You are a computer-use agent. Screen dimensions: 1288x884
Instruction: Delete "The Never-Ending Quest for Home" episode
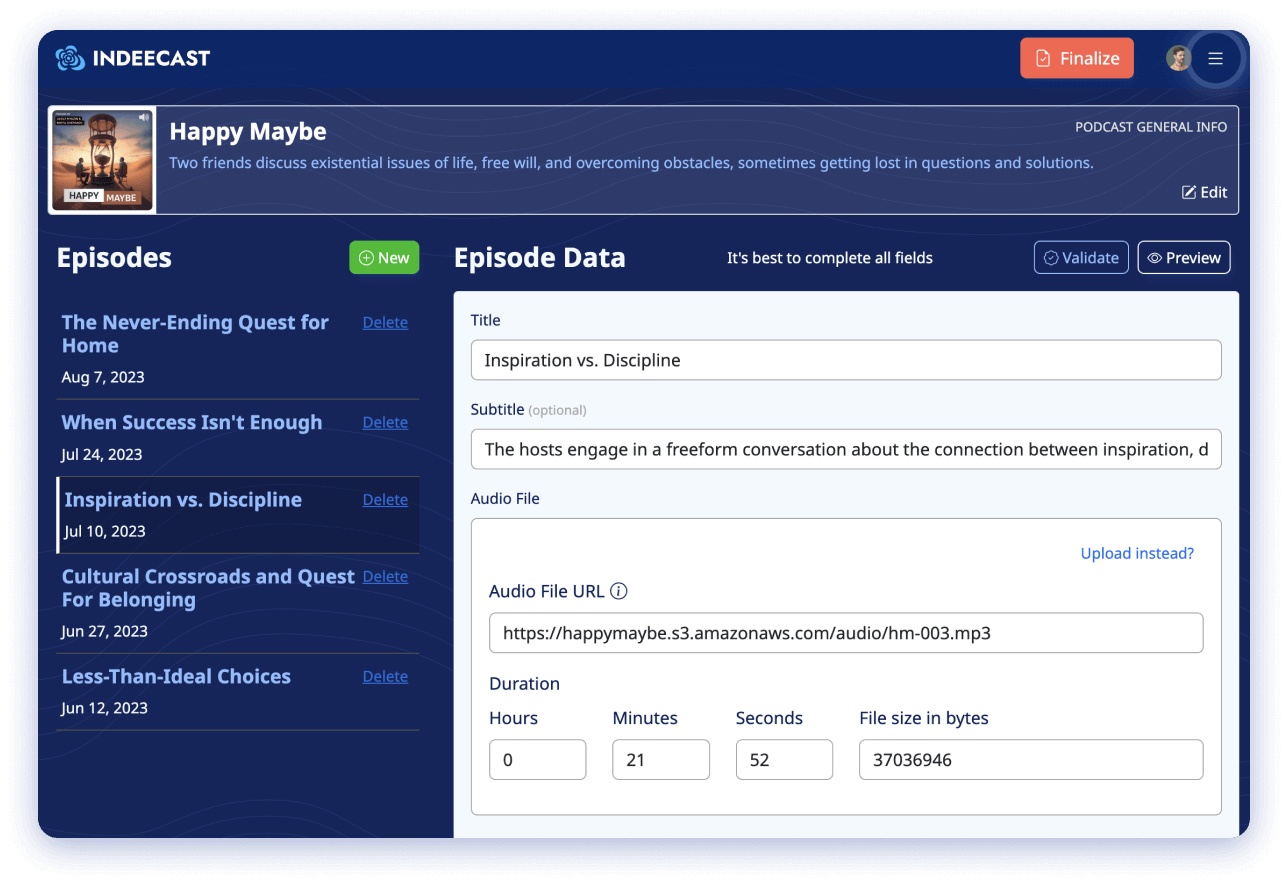click(385, 322)
